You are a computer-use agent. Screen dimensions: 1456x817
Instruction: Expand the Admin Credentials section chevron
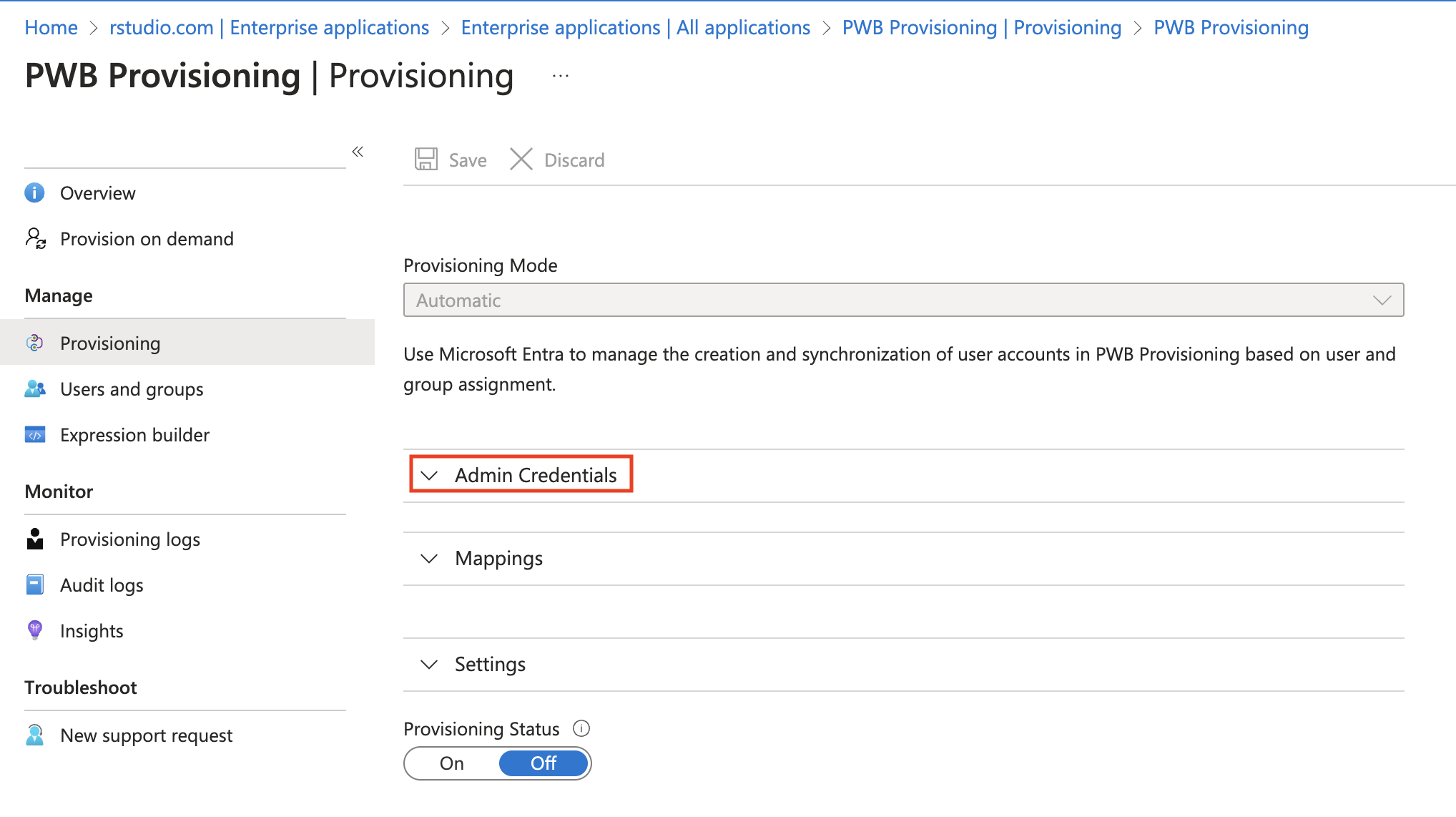pos(429,475)
